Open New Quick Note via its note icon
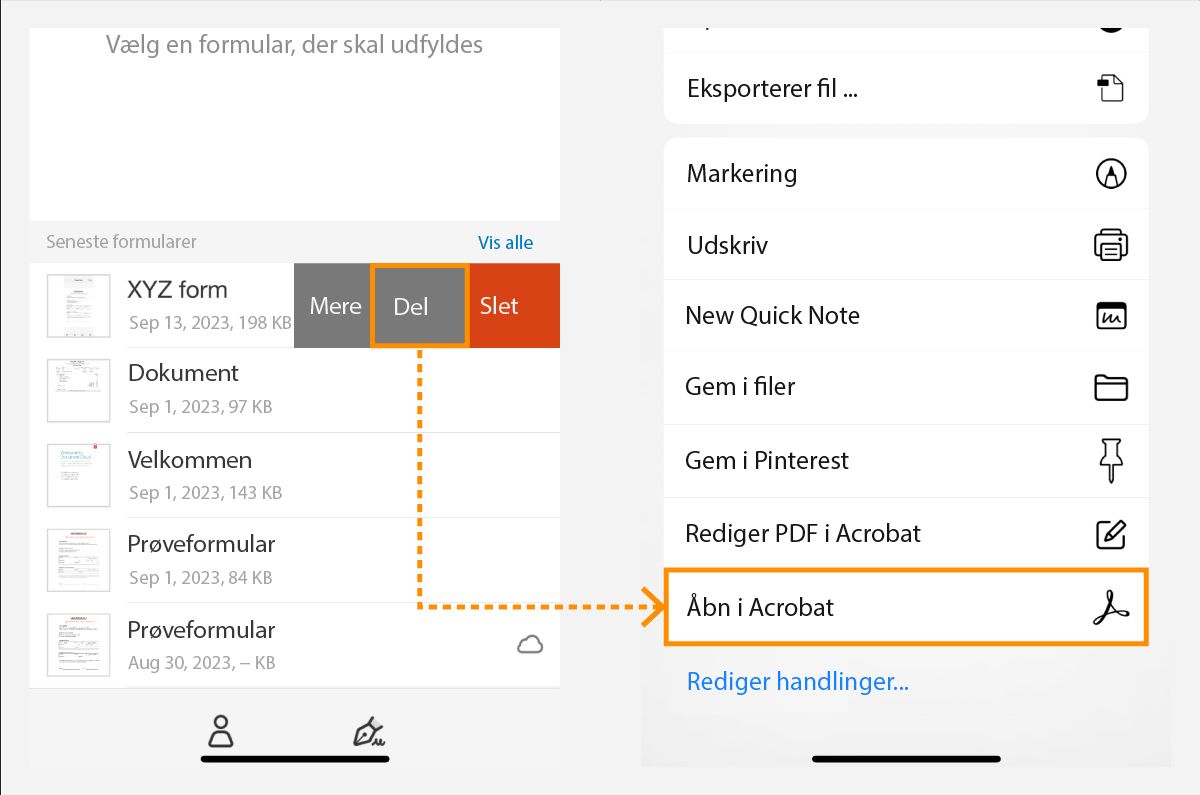 tap(1110, 315)
